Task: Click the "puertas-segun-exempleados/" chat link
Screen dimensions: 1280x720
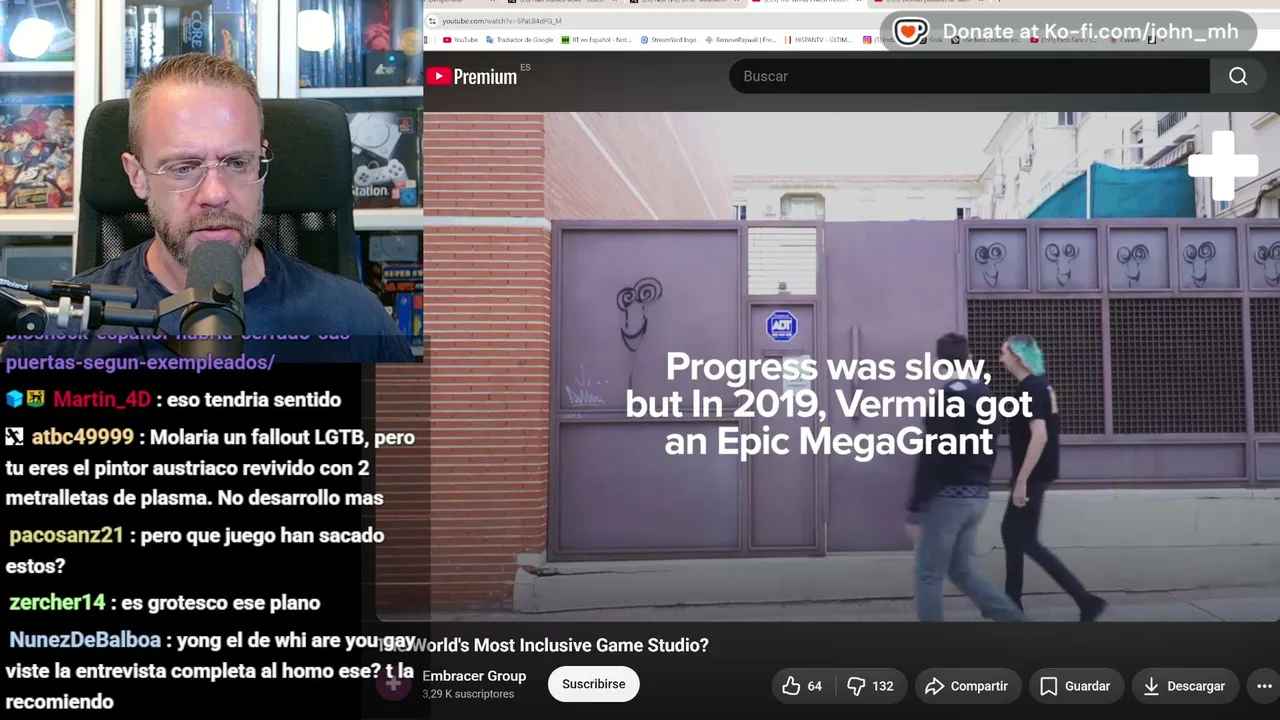Action: (x=140, y=362)
